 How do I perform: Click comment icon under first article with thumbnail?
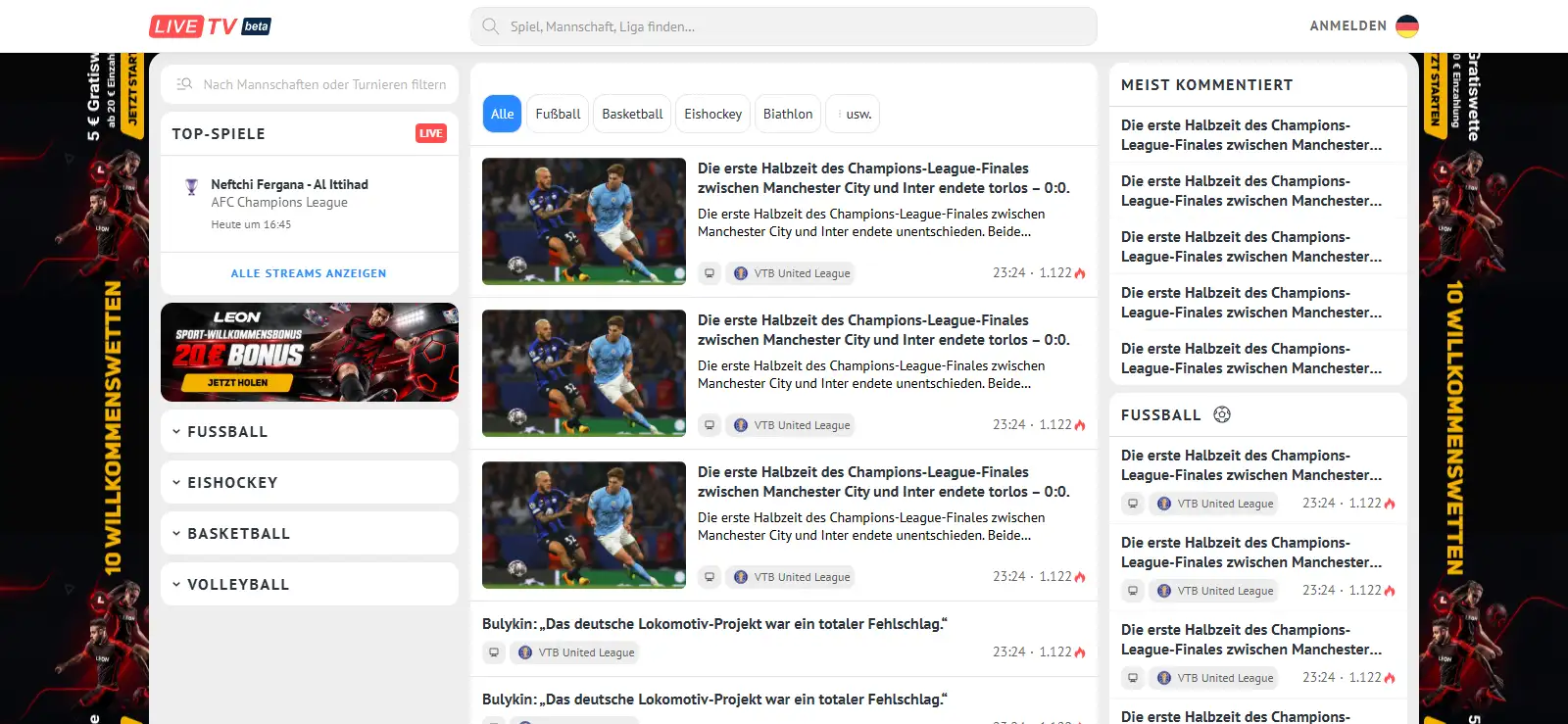710,273
